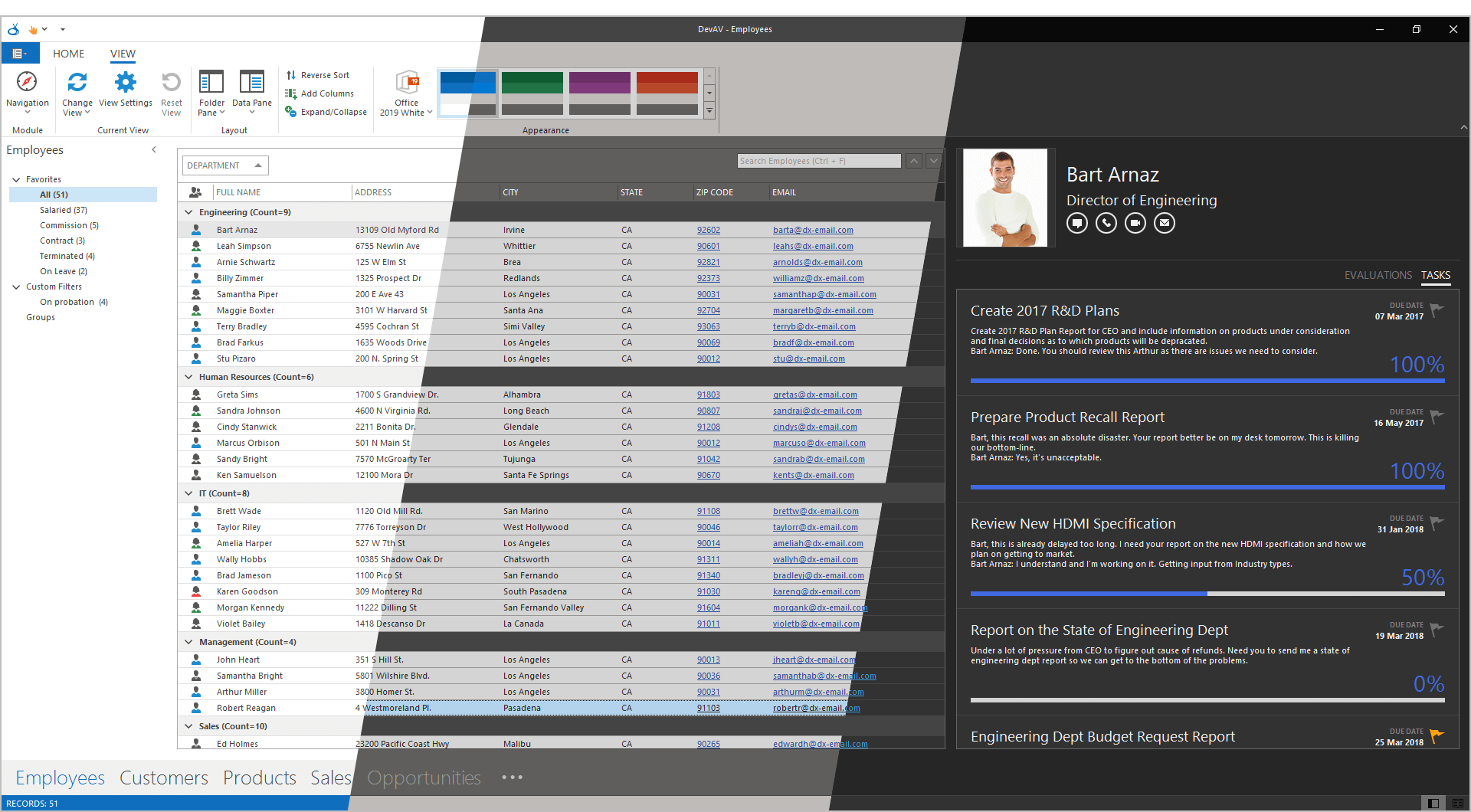Call Bart Arnaz via the phone icon
Viewport: 1471px width, 812px height.
pos(1106,223)
